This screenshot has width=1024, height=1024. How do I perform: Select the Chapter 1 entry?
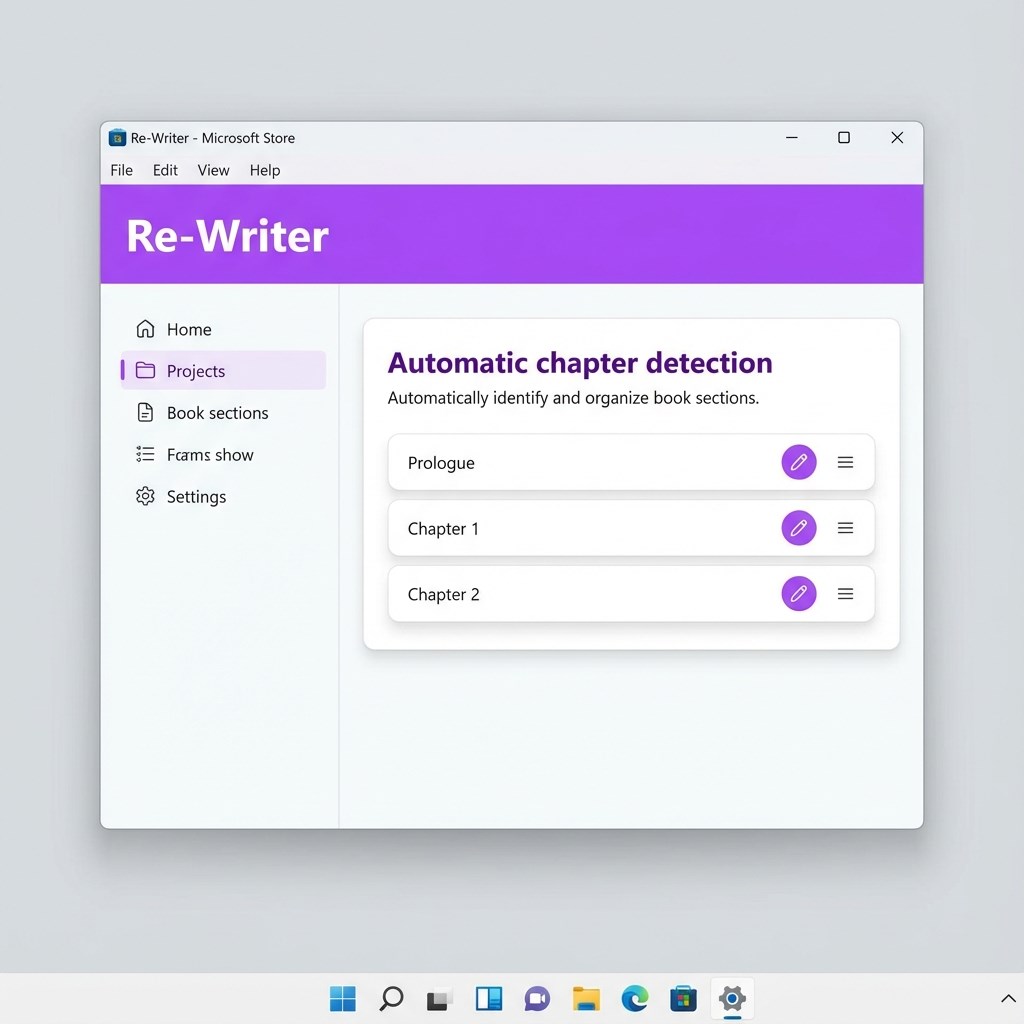click(443, 528)
